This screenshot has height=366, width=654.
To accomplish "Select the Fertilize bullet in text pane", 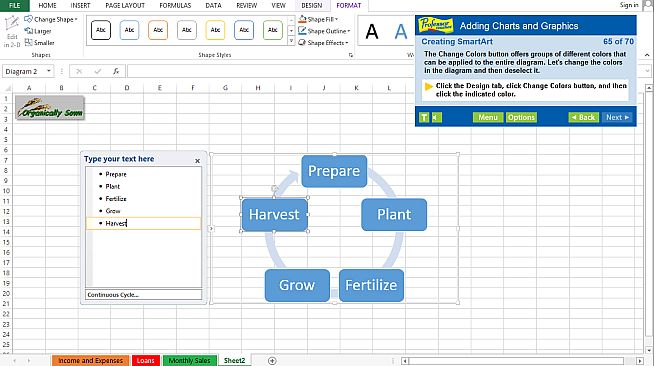I will [116, 199].
